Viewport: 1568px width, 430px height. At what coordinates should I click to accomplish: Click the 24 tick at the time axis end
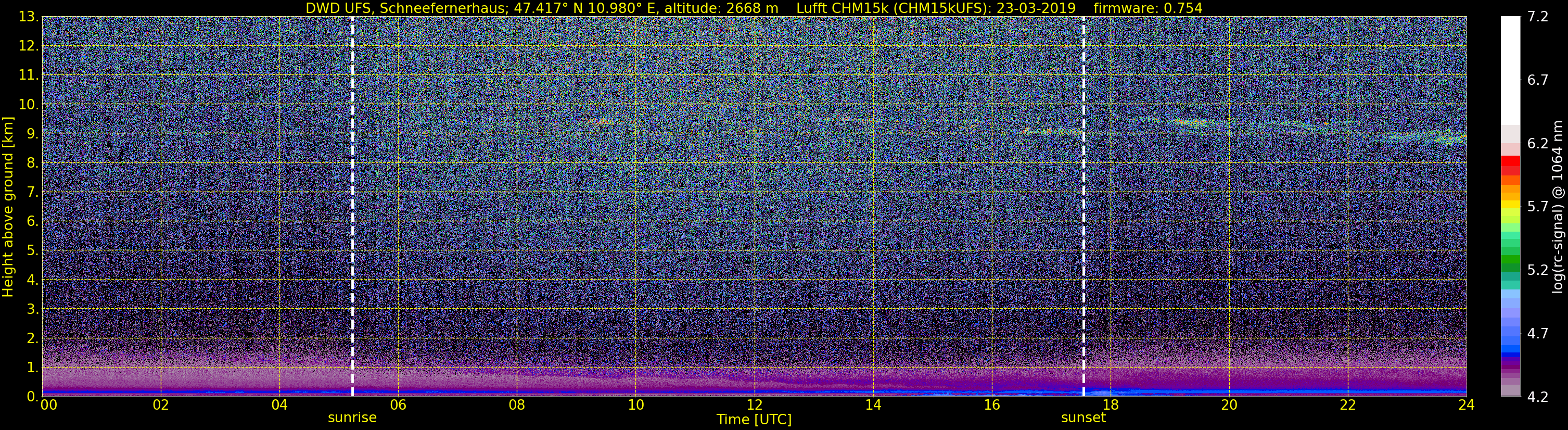click(1465, 405)
